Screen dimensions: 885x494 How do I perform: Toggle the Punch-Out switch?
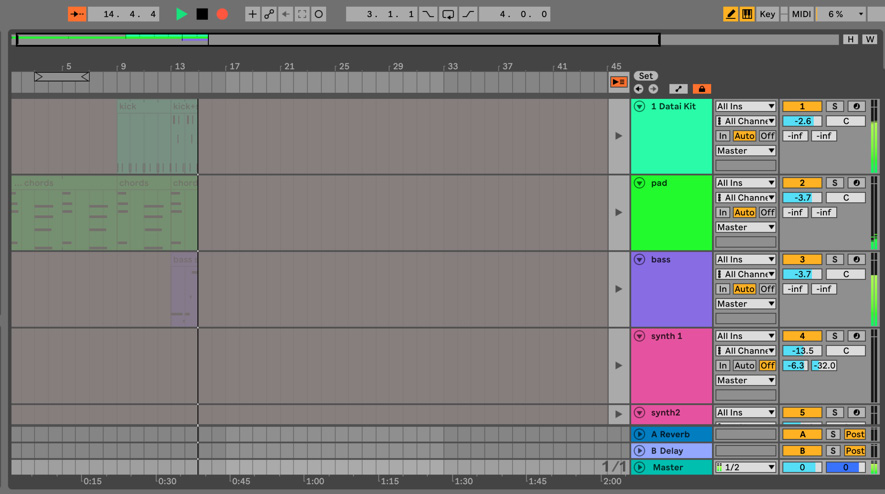[468, 14]
